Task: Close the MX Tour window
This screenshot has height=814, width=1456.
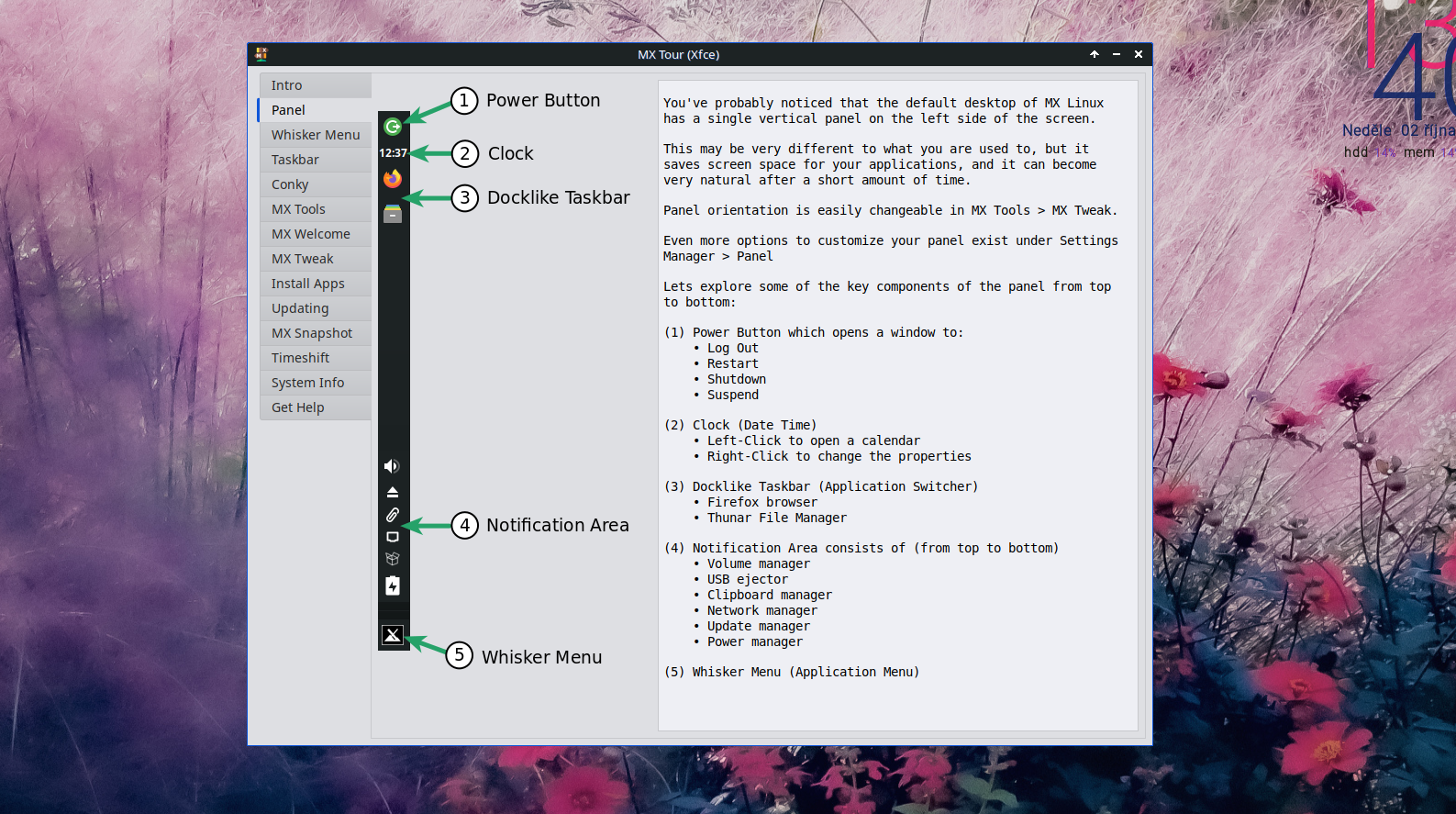Action: (1139, 54)
